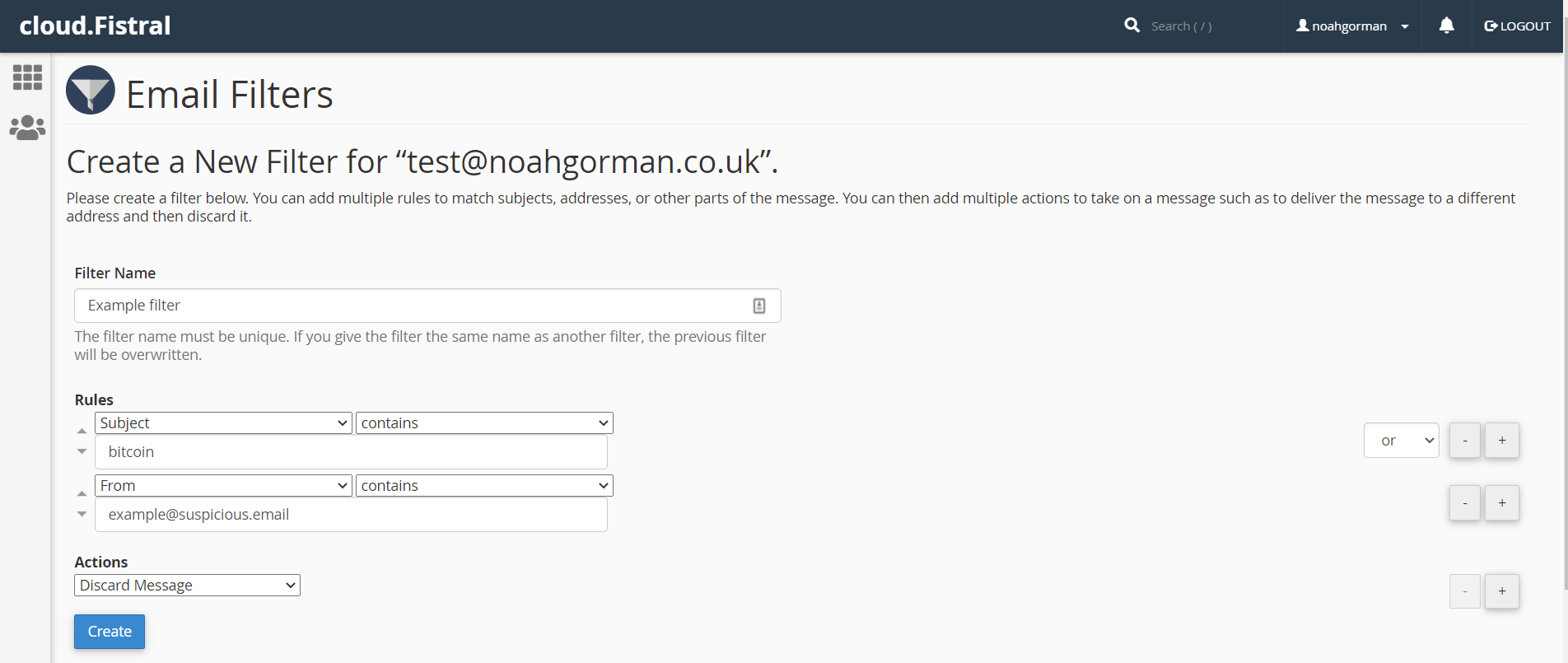Open the user manager people icon
1568x663 pixels.
coord(27,128)
